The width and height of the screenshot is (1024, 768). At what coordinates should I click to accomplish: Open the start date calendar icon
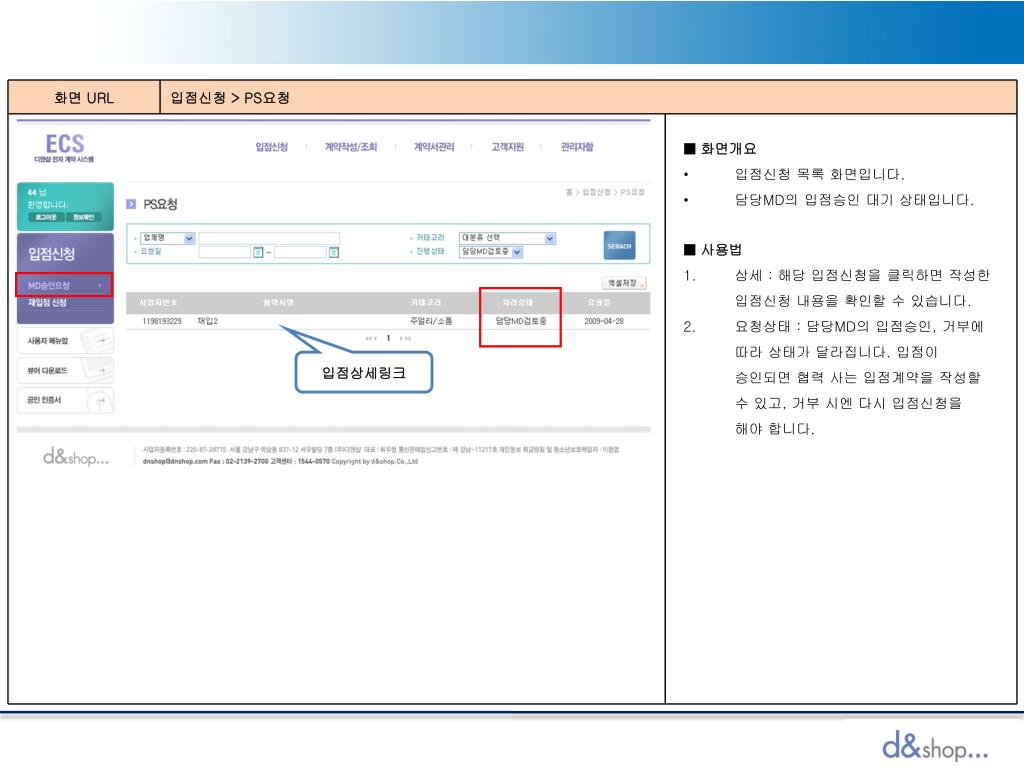point(258,252)
